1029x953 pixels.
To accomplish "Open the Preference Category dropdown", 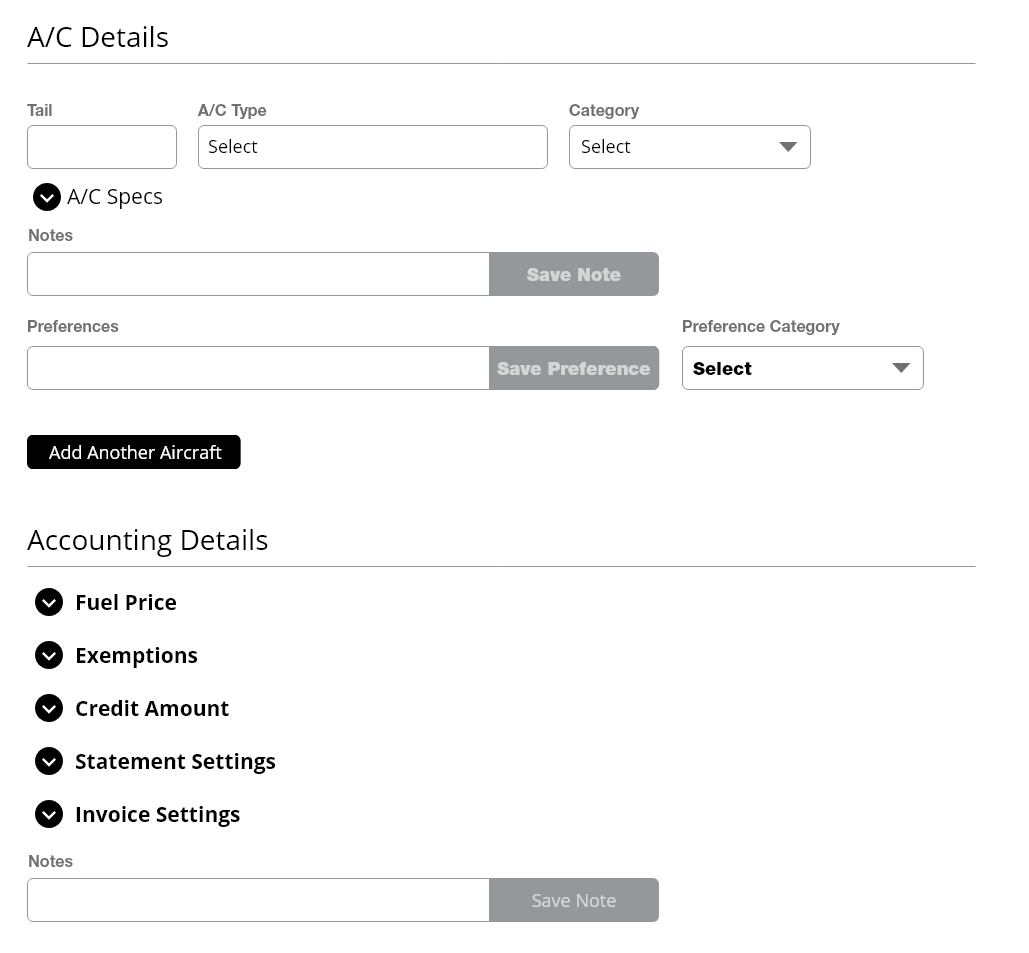I will (x=802, y=368).
